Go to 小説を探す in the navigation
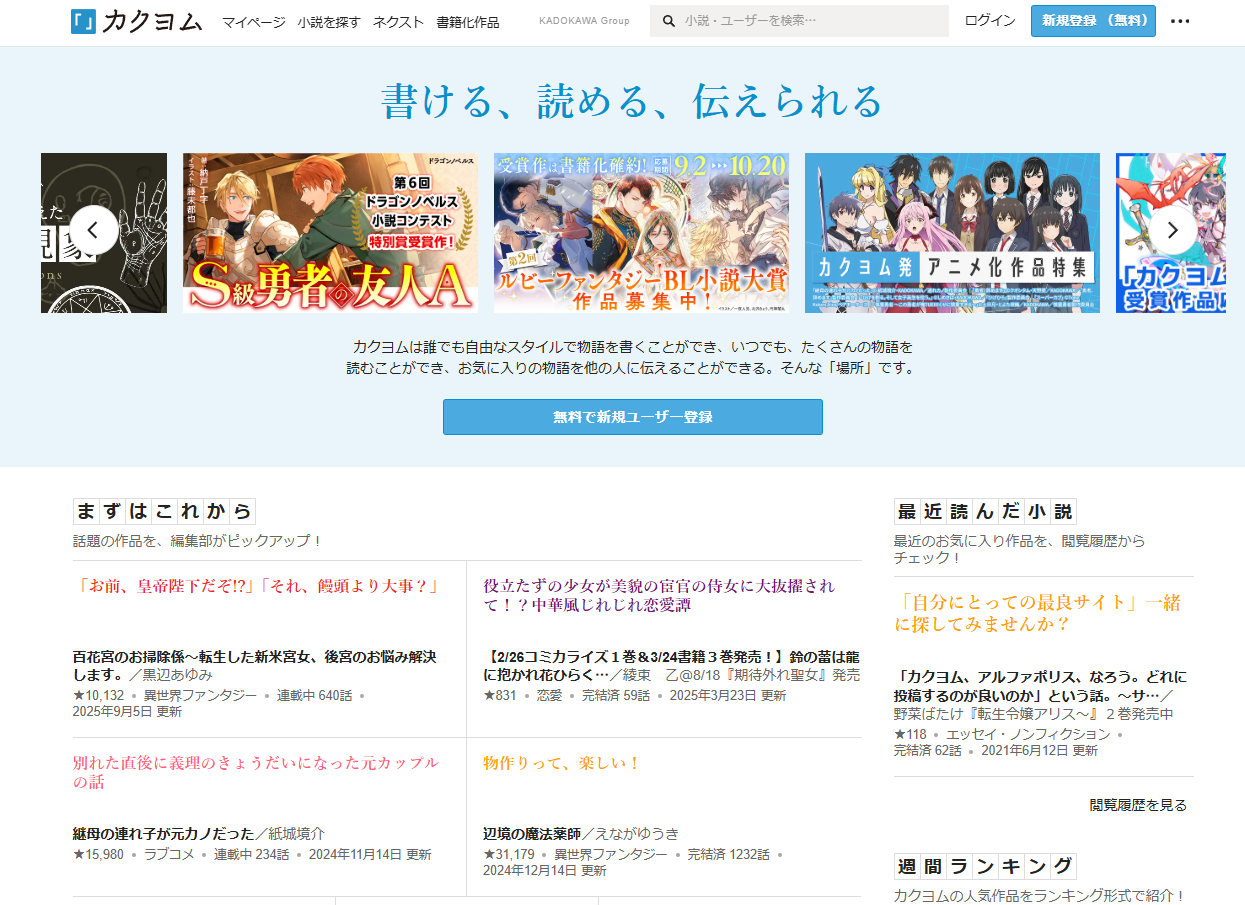Image resolution: width=1245 pixels, height=905 pixels. pos(329,22)
